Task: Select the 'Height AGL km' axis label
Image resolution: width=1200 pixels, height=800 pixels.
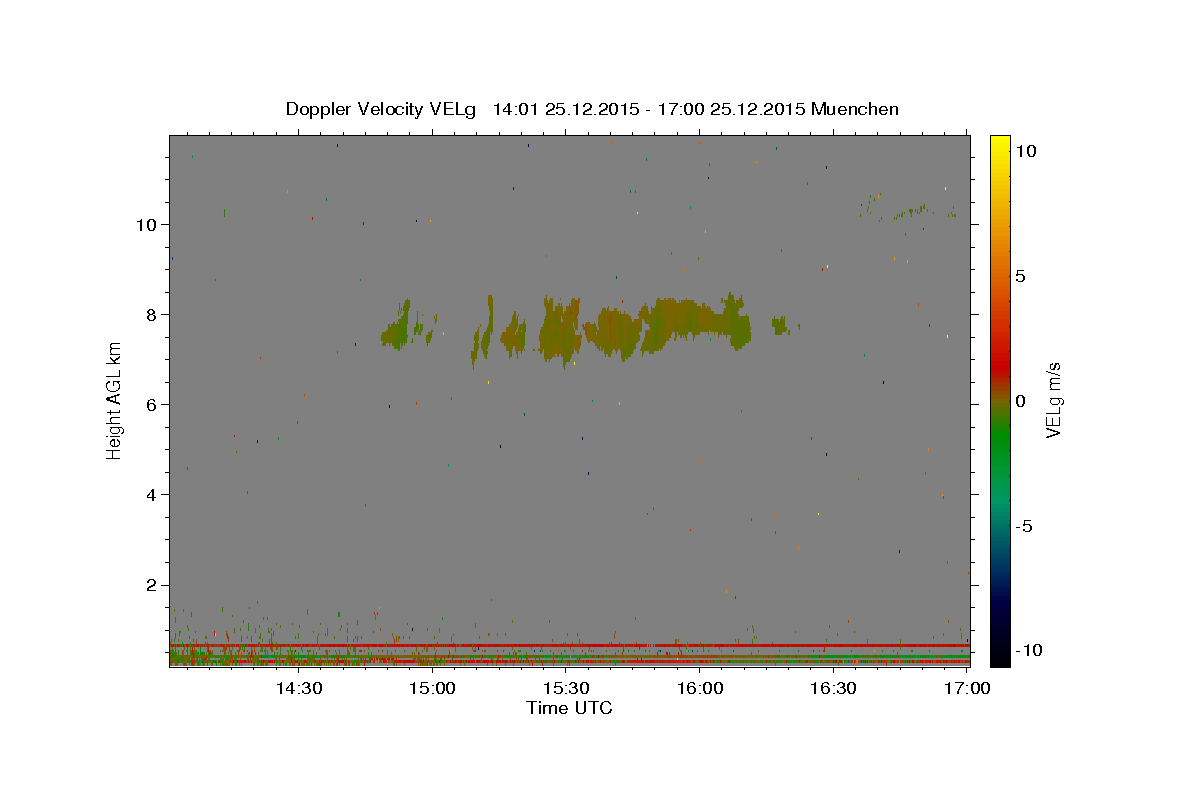Action: [114, 401]
